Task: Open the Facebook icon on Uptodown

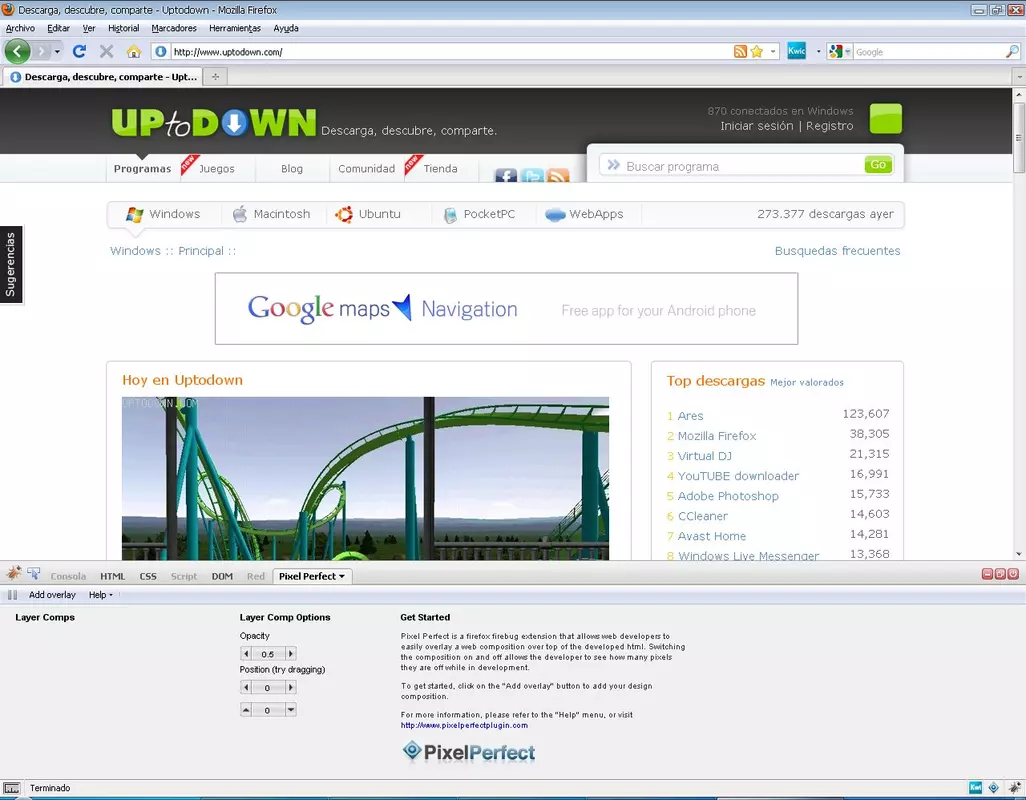Action: point(506,175)
